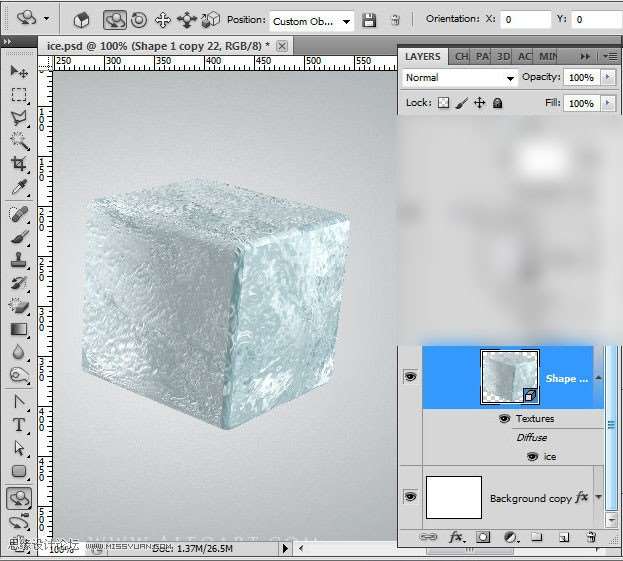Image resolution: width=623 pixels, height=561 pixels.
Task: Select the Gradient tool
Action: tap(19, 330)
